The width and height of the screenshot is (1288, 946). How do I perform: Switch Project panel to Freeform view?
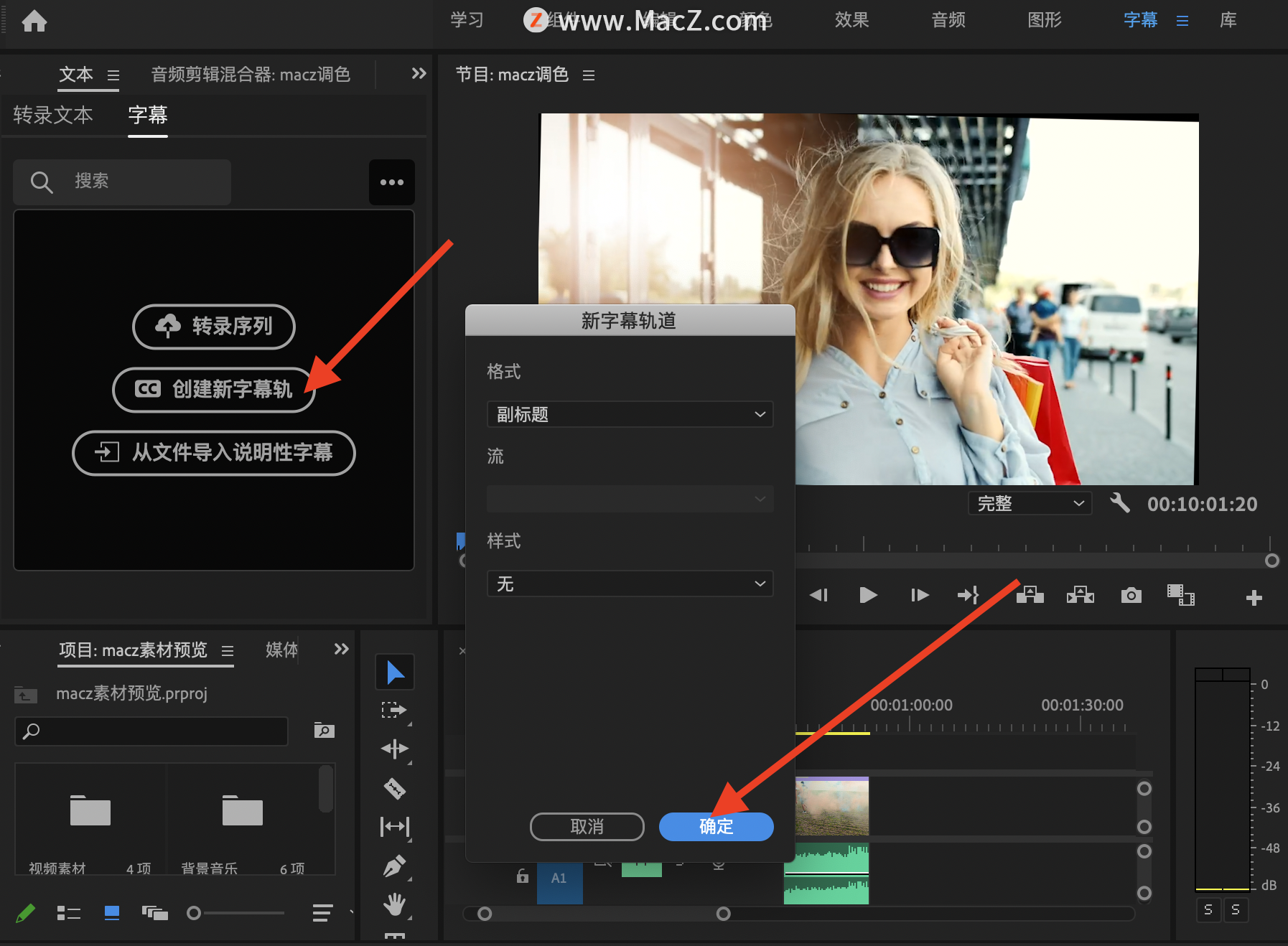click(x=154, y=913)
